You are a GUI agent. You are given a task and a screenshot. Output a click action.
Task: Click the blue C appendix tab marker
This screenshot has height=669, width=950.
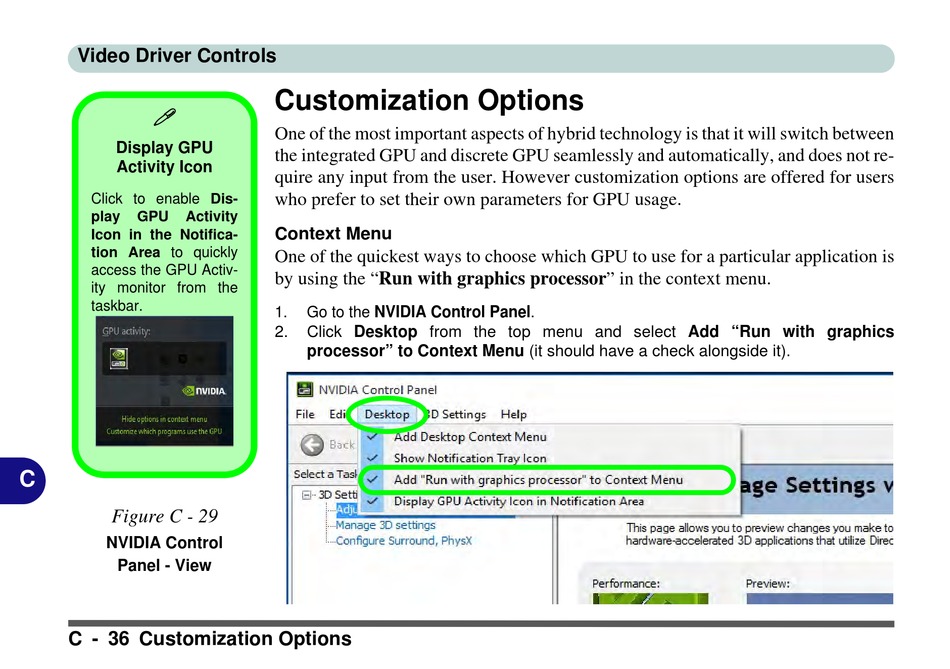click(x=23, y=480)
